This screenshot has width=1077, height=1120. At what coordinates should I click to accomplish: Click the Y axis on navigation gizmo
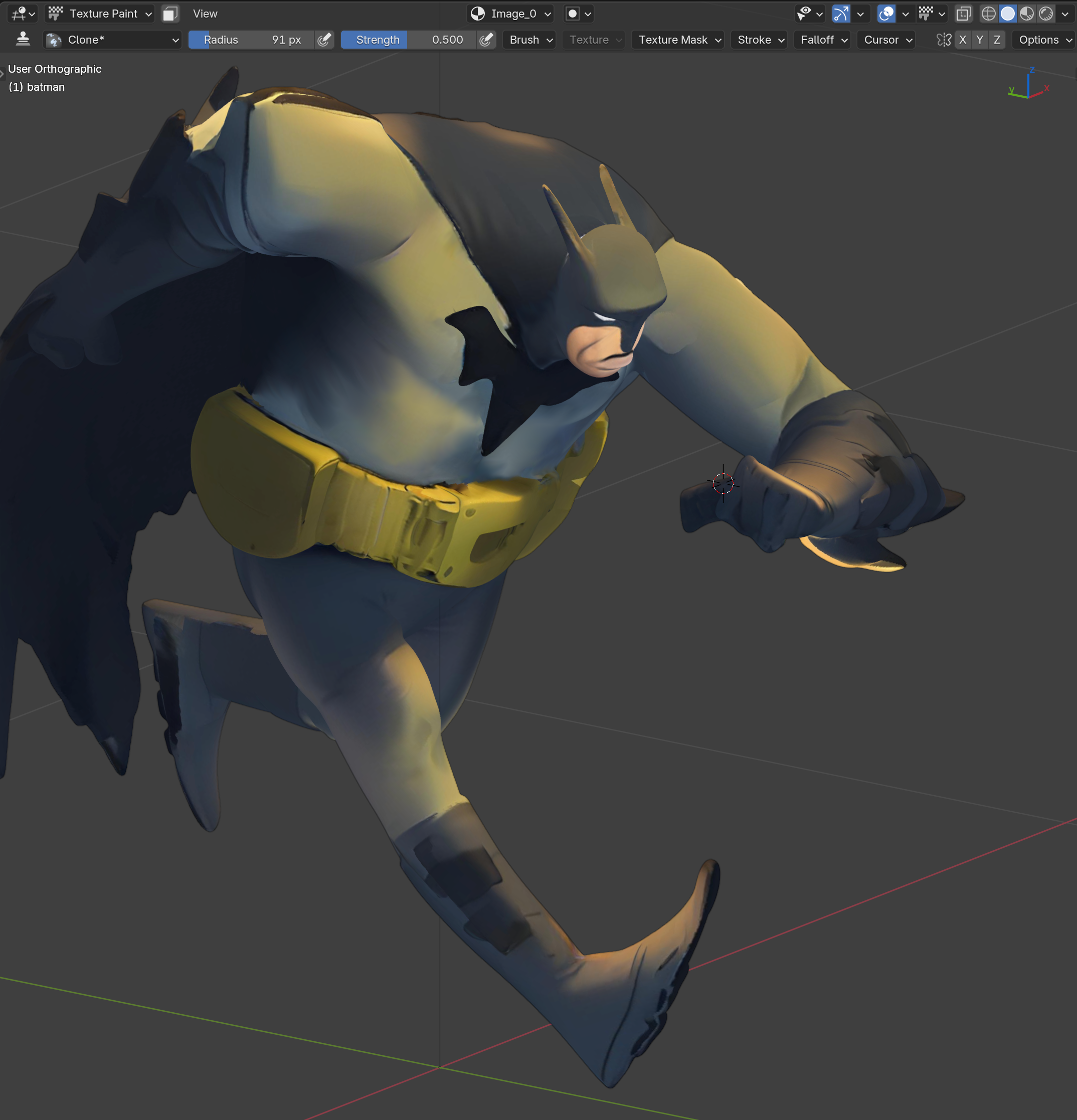(x=1011, y=90)
